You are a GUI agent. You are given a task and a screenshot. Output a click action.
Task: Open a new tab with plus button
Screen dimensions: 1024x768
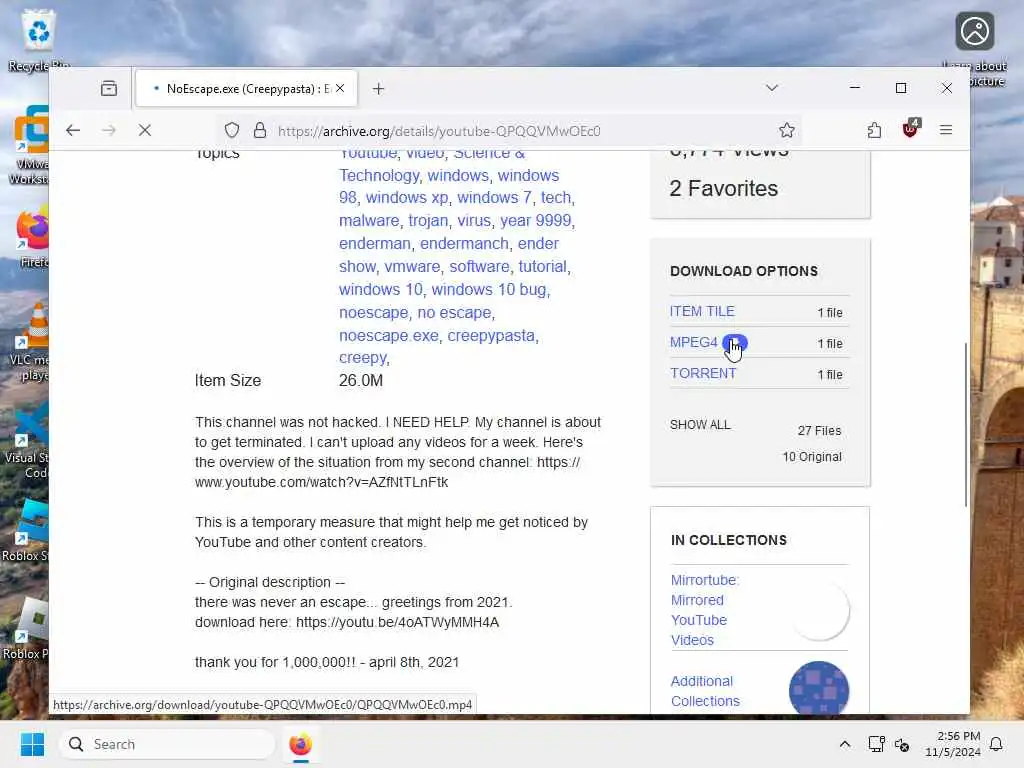coord(378,88)
